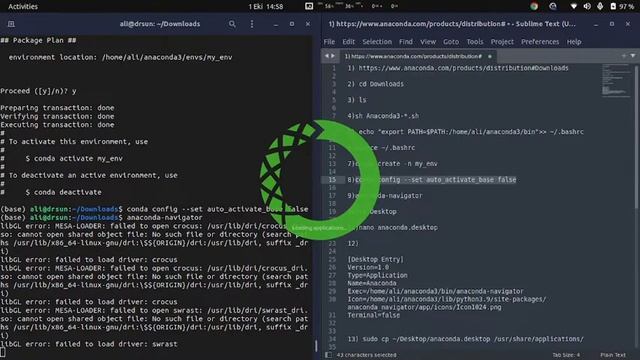Change Tab Size: 4 in the status bar
The width and height of the screenshot is (640, 360).
[x=566, y=355]
